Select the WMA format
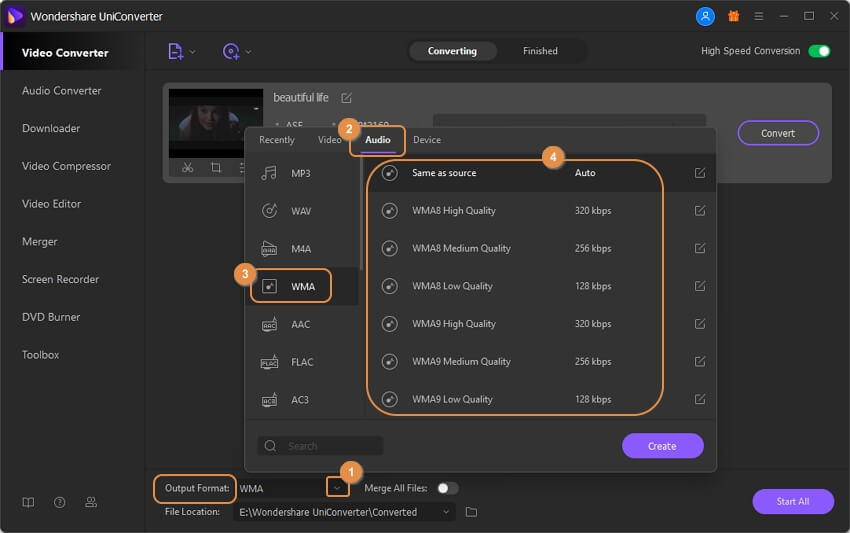Image resolution: width=850 pixels, height=533 pixels. coord(301,286)
